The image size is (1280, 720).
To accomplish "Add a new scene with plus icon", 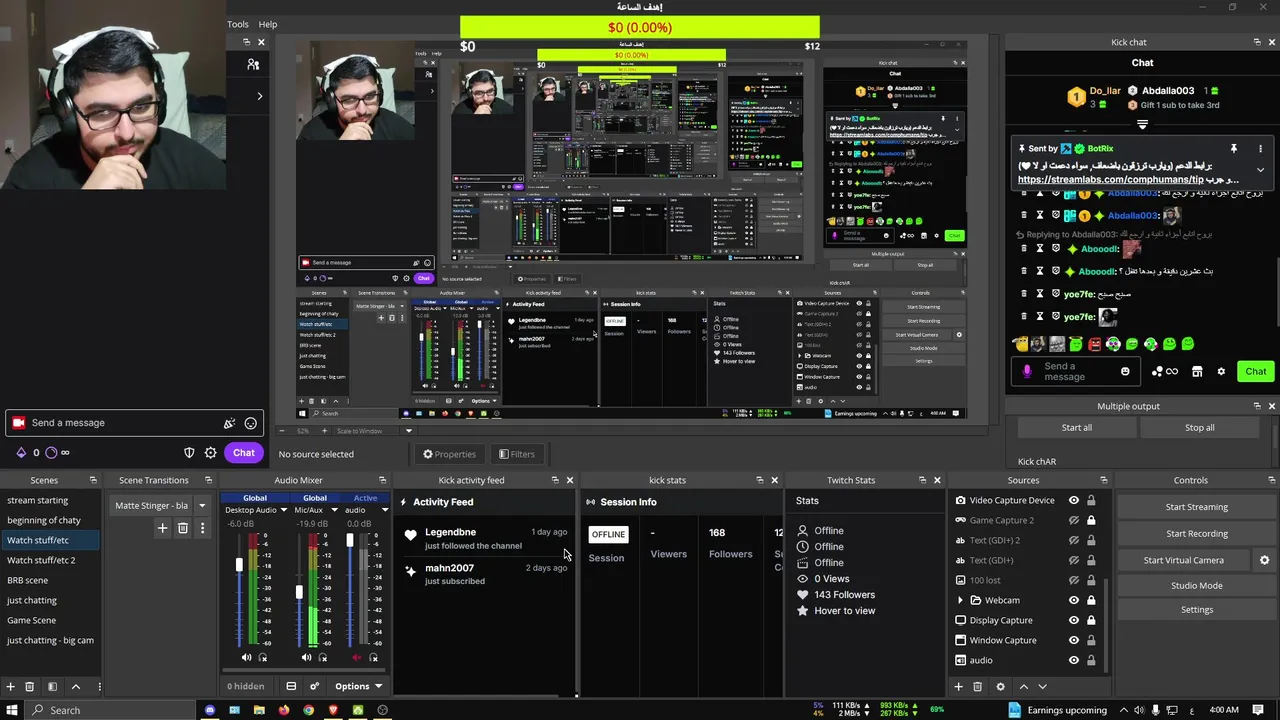I will (11, 687).
